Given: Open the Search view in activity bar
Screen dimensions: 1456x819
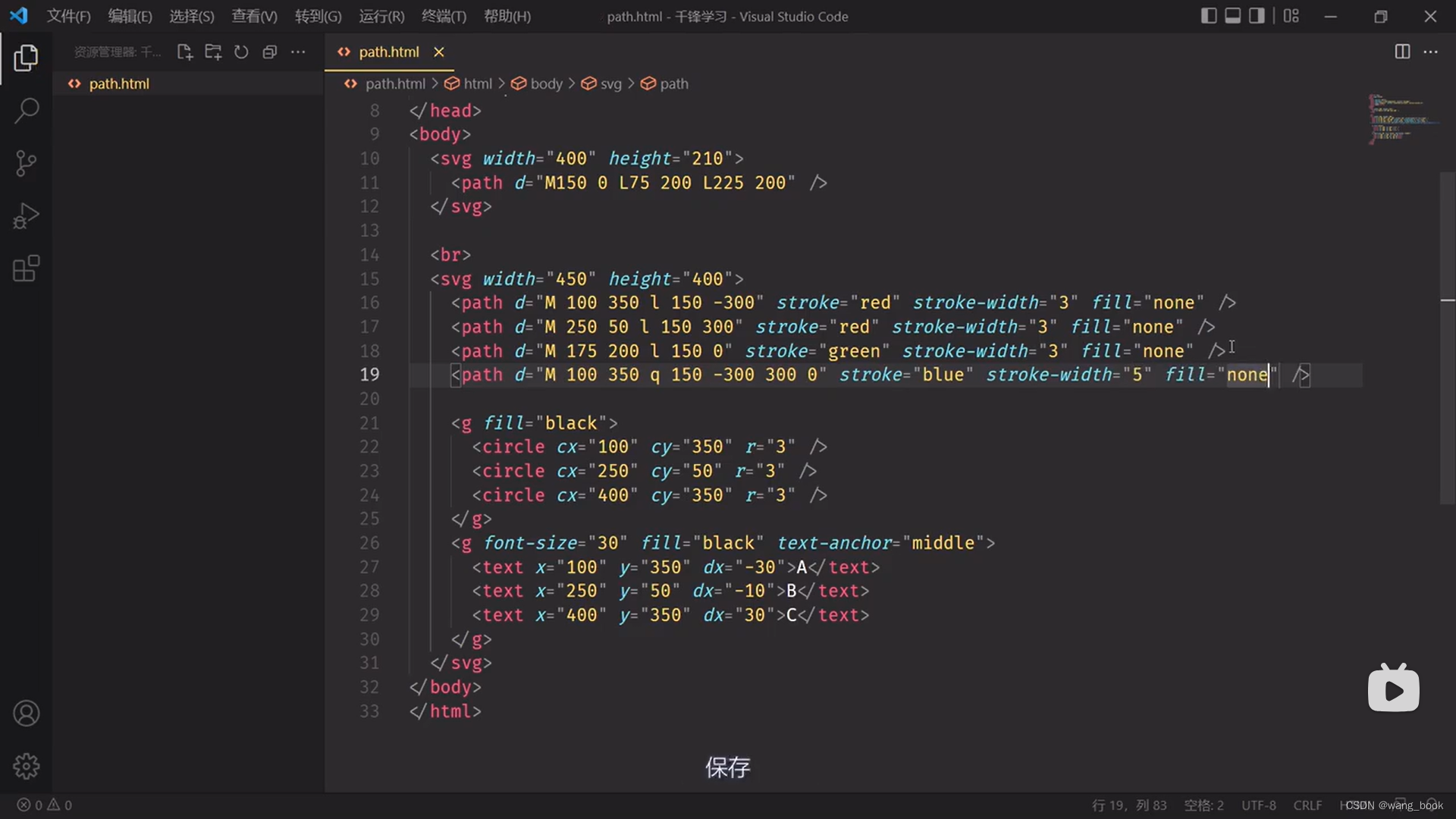Looking at the screenshot, I should click(26, 111).
